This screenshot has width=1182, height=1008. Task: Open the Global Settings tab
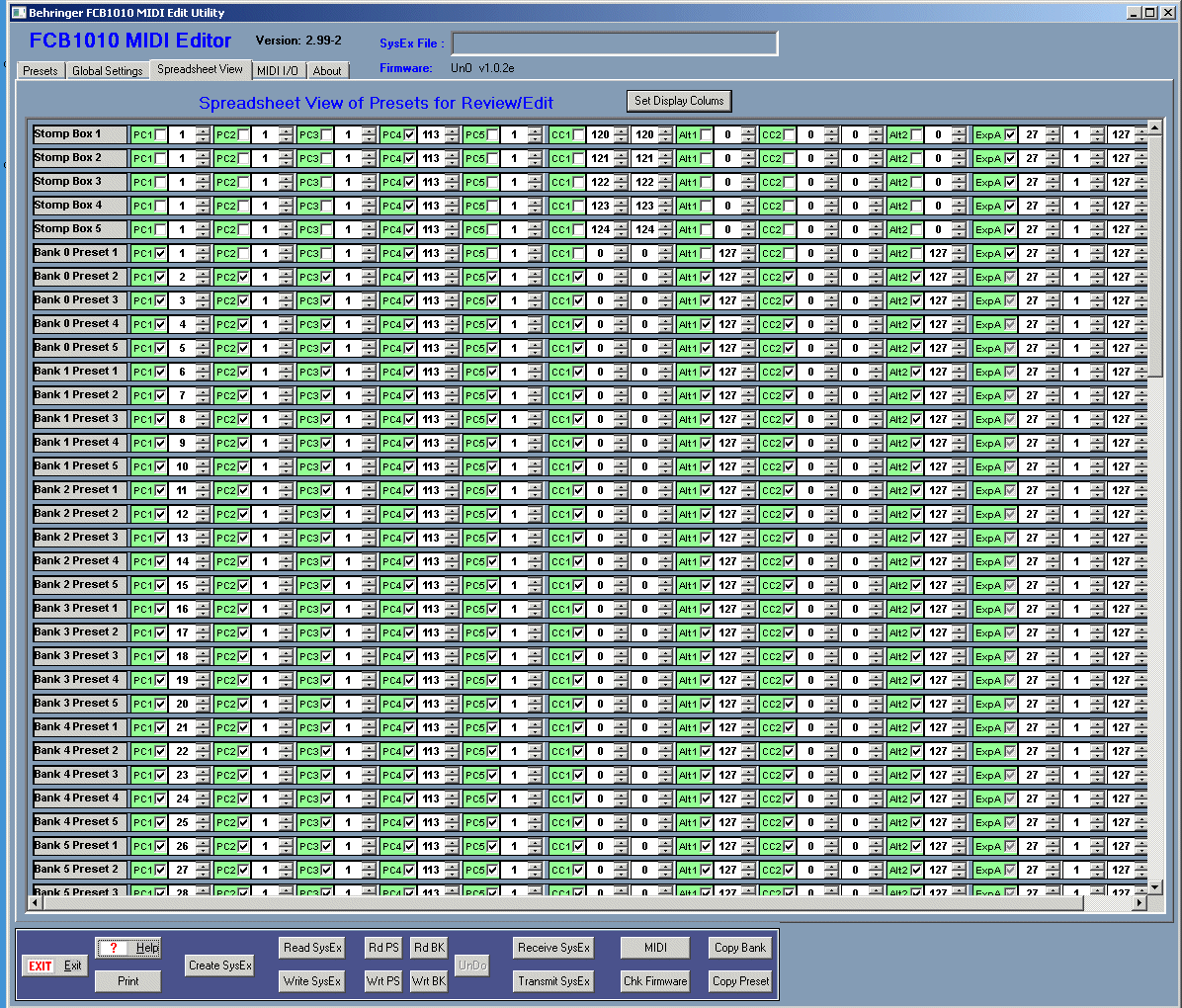coord(107,71)
